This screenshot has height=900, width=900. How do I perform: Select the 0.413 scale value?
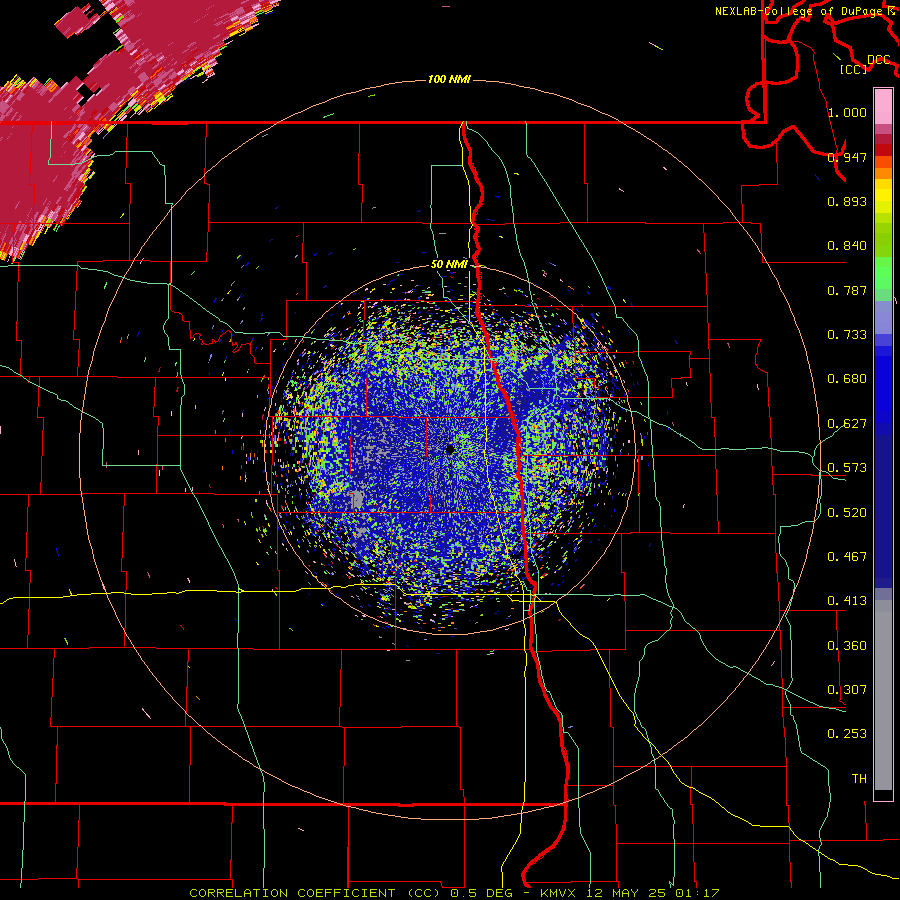[847, 601]
